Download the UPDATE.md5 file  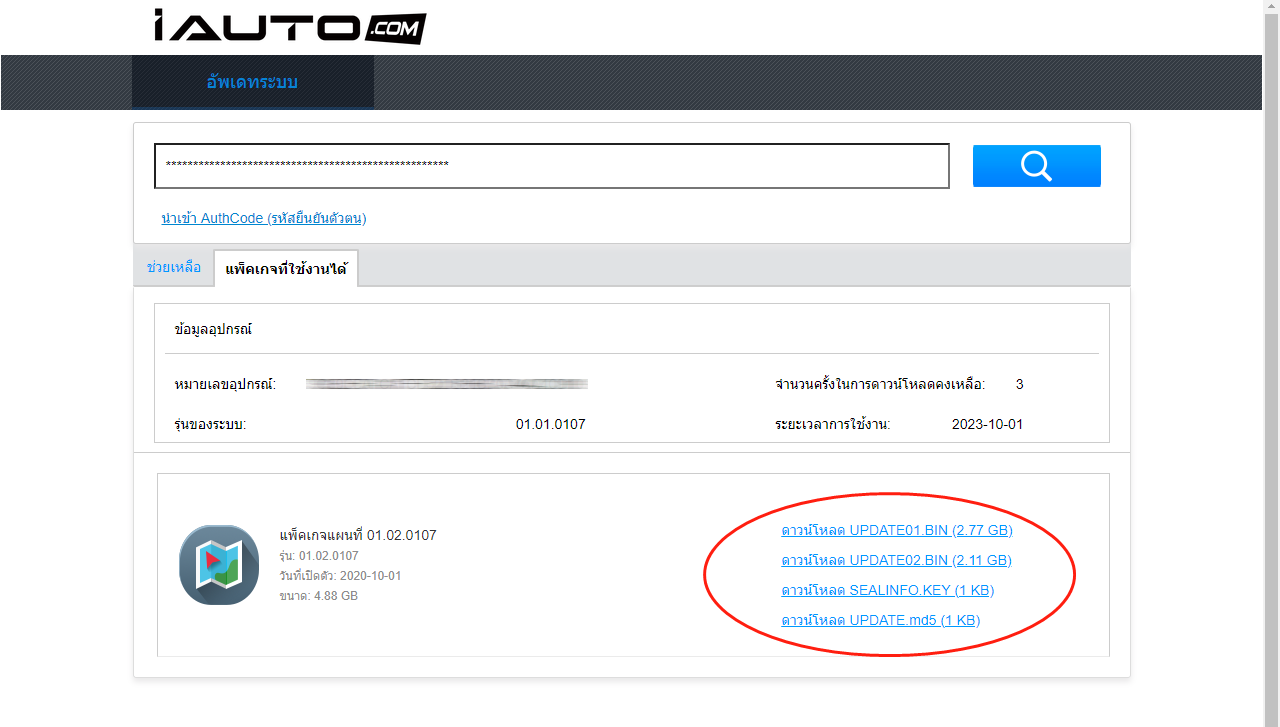(x=882, y=620)
